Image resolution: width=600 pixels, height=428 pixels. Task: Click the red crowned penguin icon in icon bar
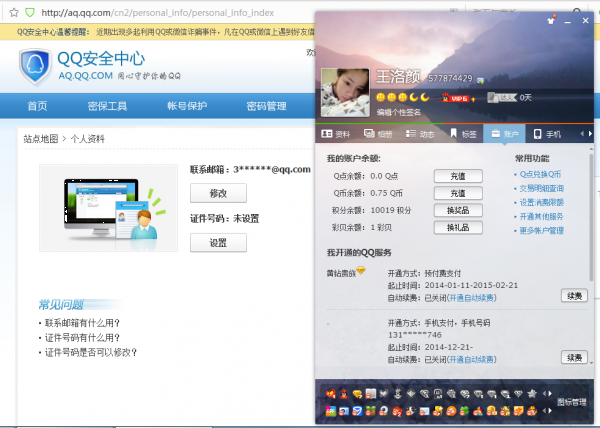[x=344, y=394]
